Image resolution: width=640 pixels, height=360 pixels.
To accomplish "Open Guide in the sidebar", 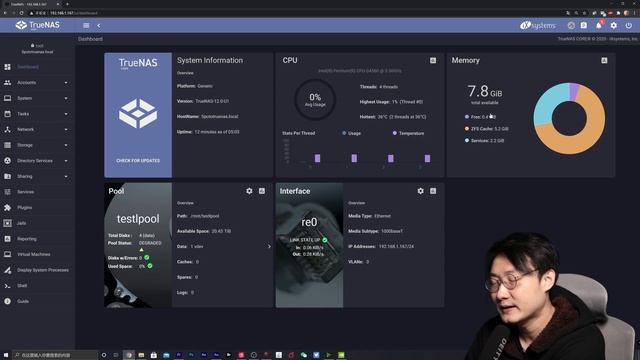I will click(x=38, y=301).
